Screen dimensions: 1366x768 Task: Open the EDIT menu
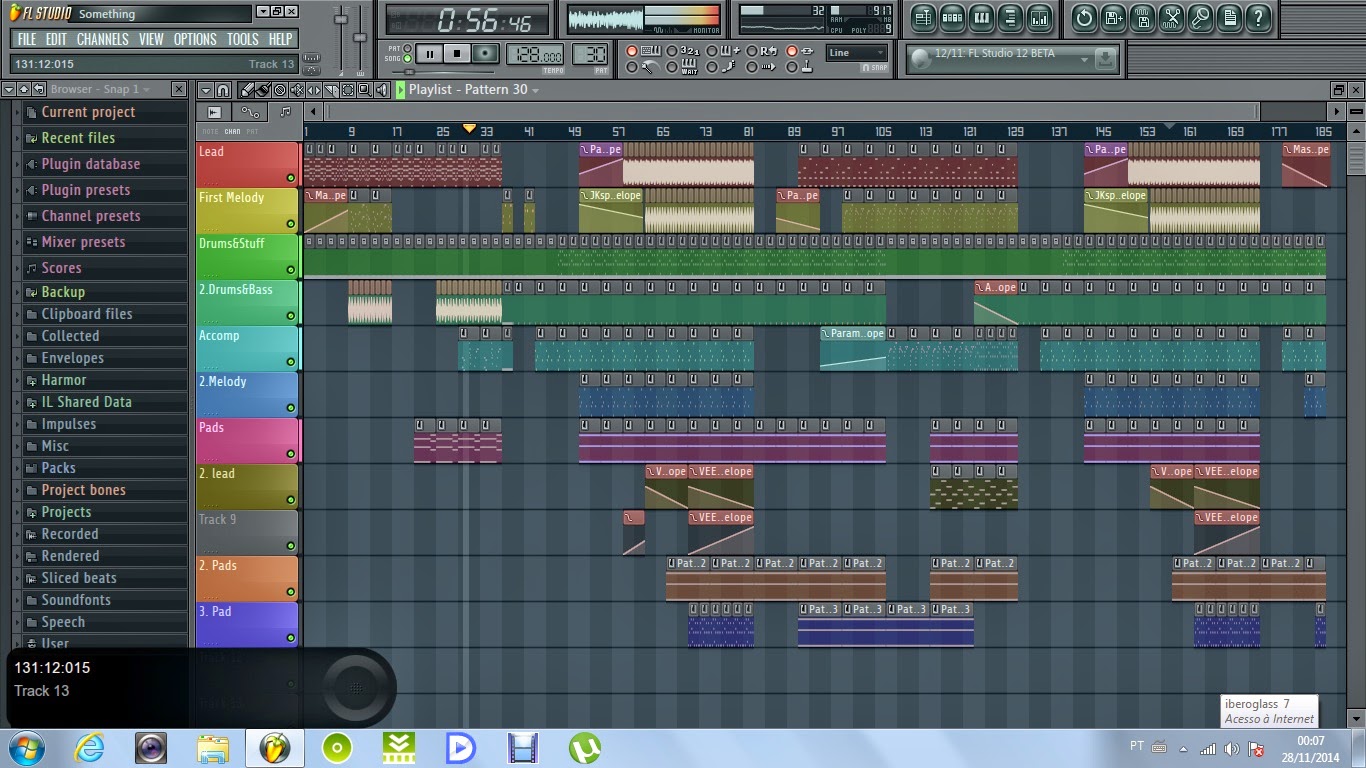click(x=56, y=40)
